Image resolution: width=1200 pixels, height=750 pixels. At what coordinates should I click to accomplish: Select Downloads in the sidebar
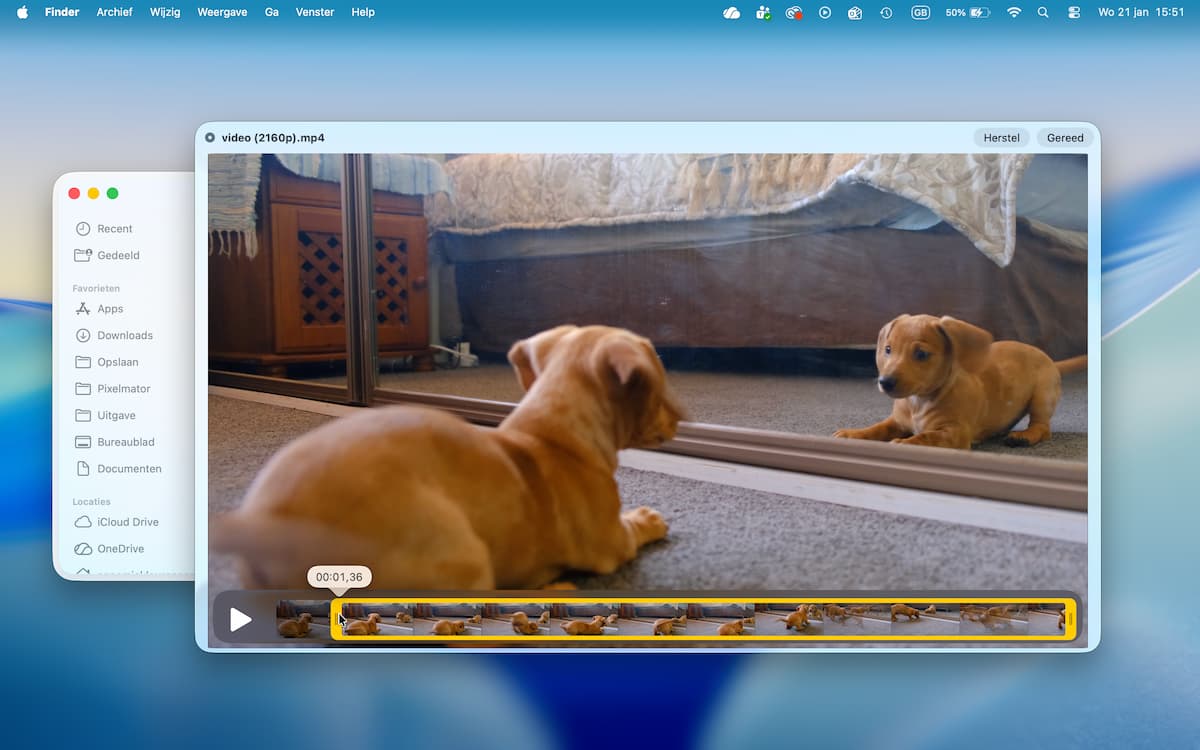coord(124,336)
